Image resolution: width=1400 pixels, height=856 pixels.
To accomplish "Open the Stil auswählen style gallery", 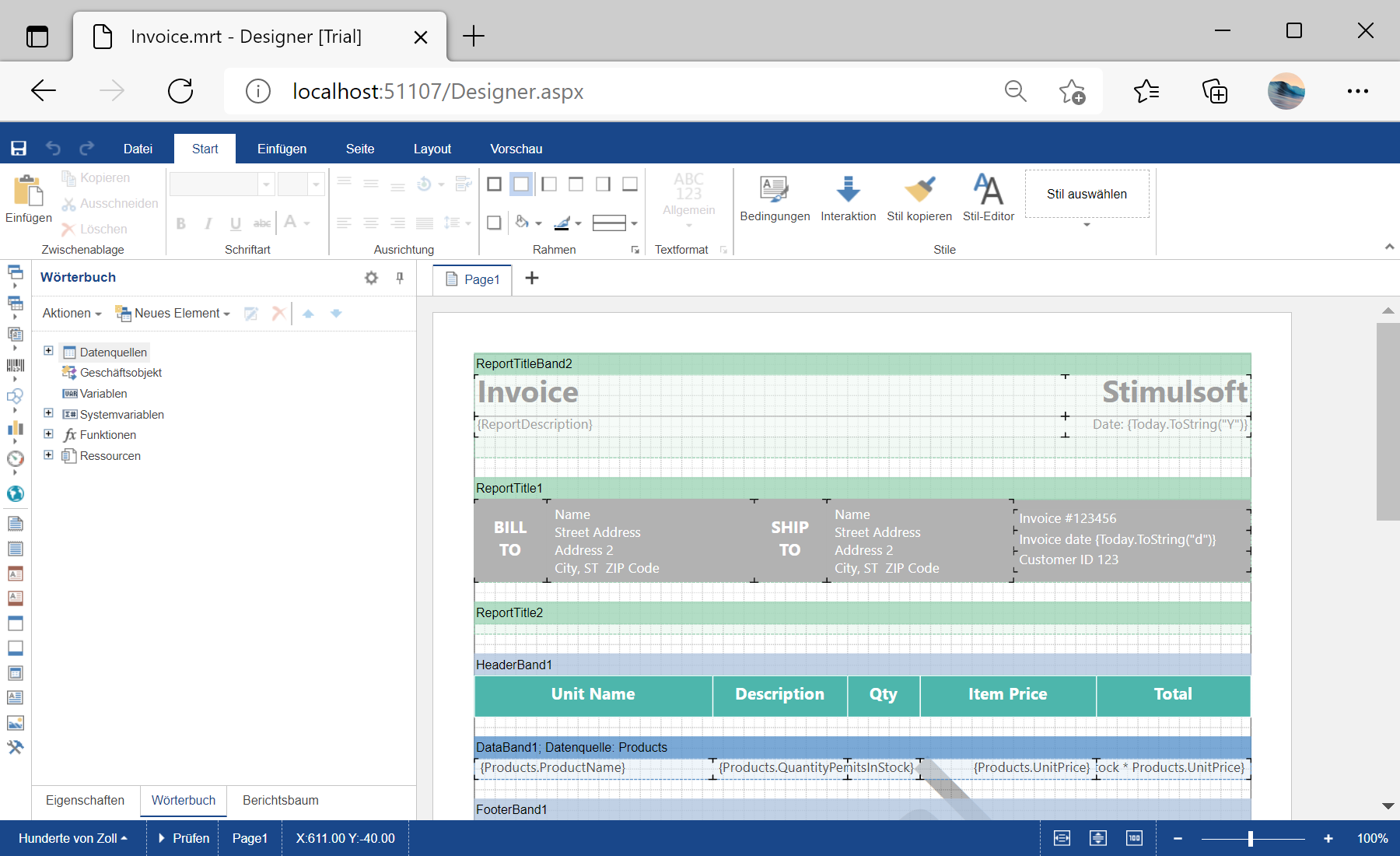I will coord(1087,195).
